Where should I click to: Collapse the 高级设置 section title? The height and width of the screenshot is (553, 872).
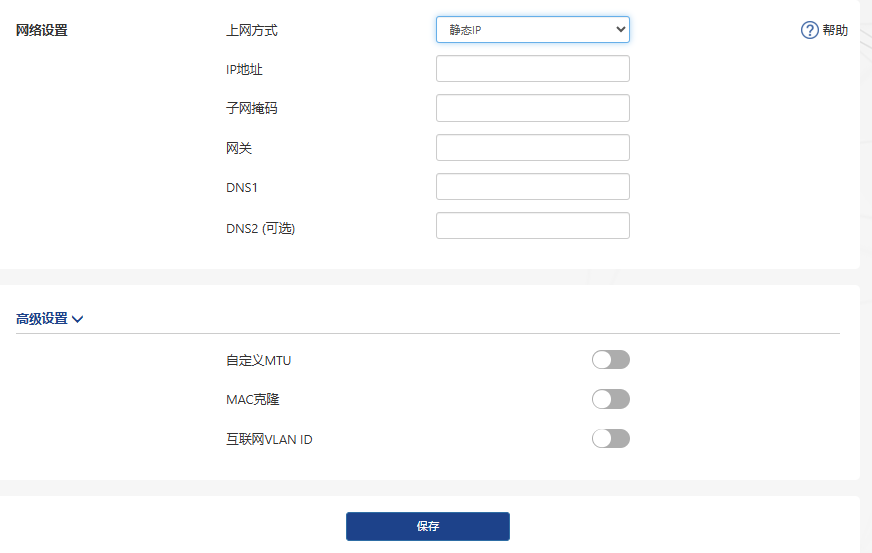42,319
